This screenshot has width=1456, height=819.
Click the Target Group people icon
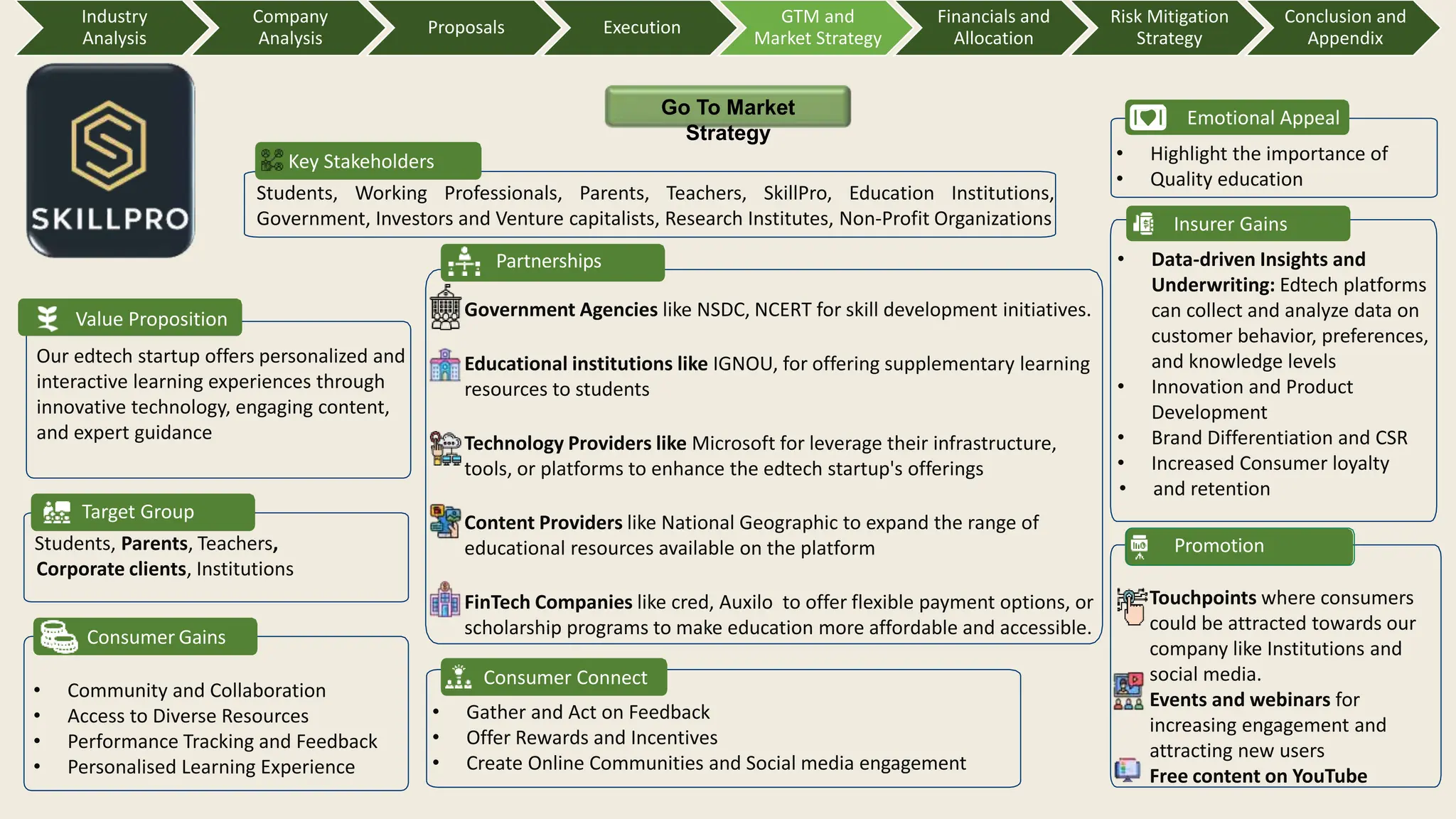click(57, 512)
